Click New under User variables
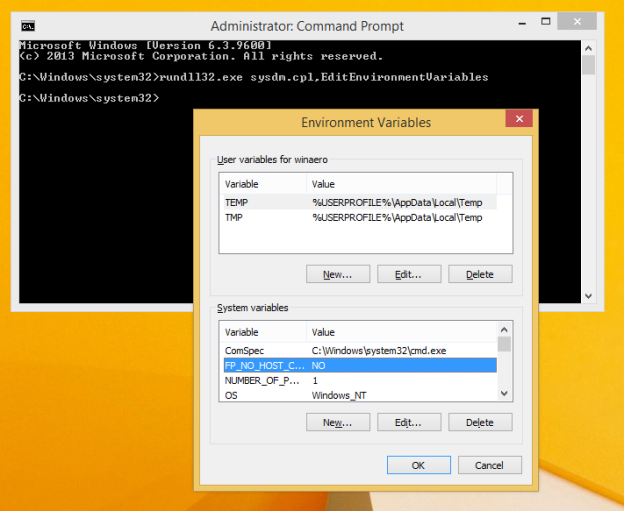 click(x=338, y=274)
